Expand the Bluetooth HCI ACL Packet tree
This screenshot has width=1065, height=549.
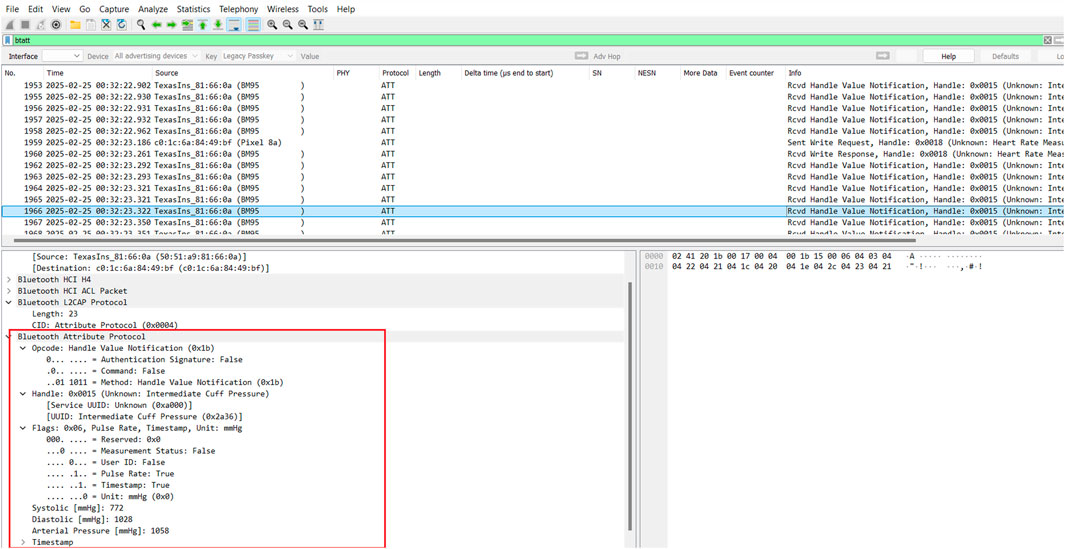click(x=10, y=291)
